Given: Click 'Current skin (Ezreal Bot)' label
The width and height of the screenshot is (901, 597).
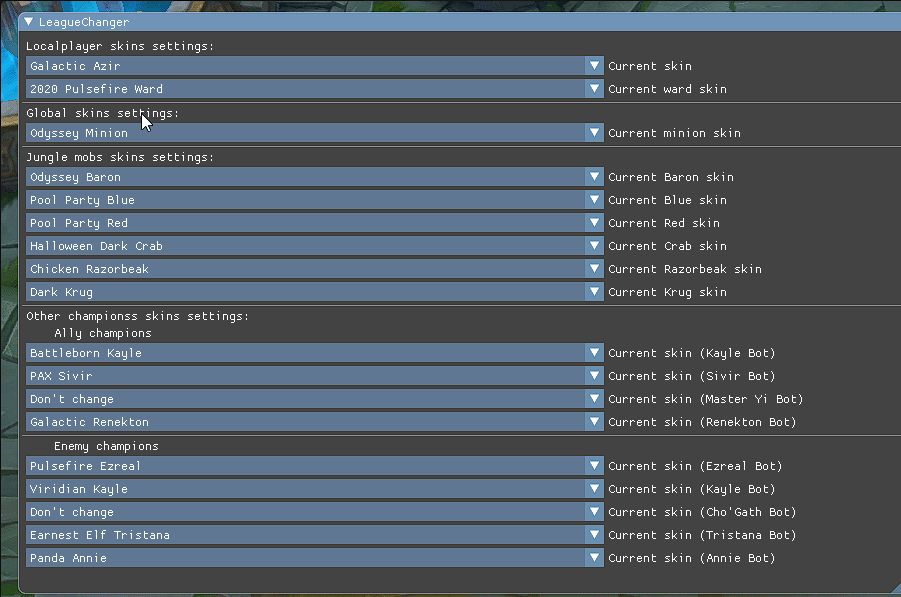Looking at the screenshot, I should point(695,467).
